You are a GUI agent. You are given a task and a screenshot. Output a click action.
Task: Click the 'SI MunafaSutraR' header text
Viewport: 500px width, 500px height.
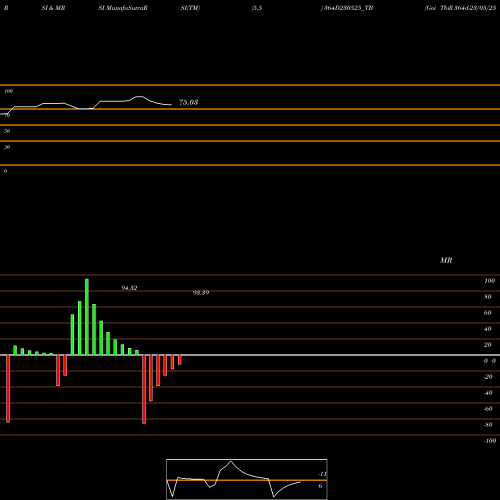click(123, 8)
